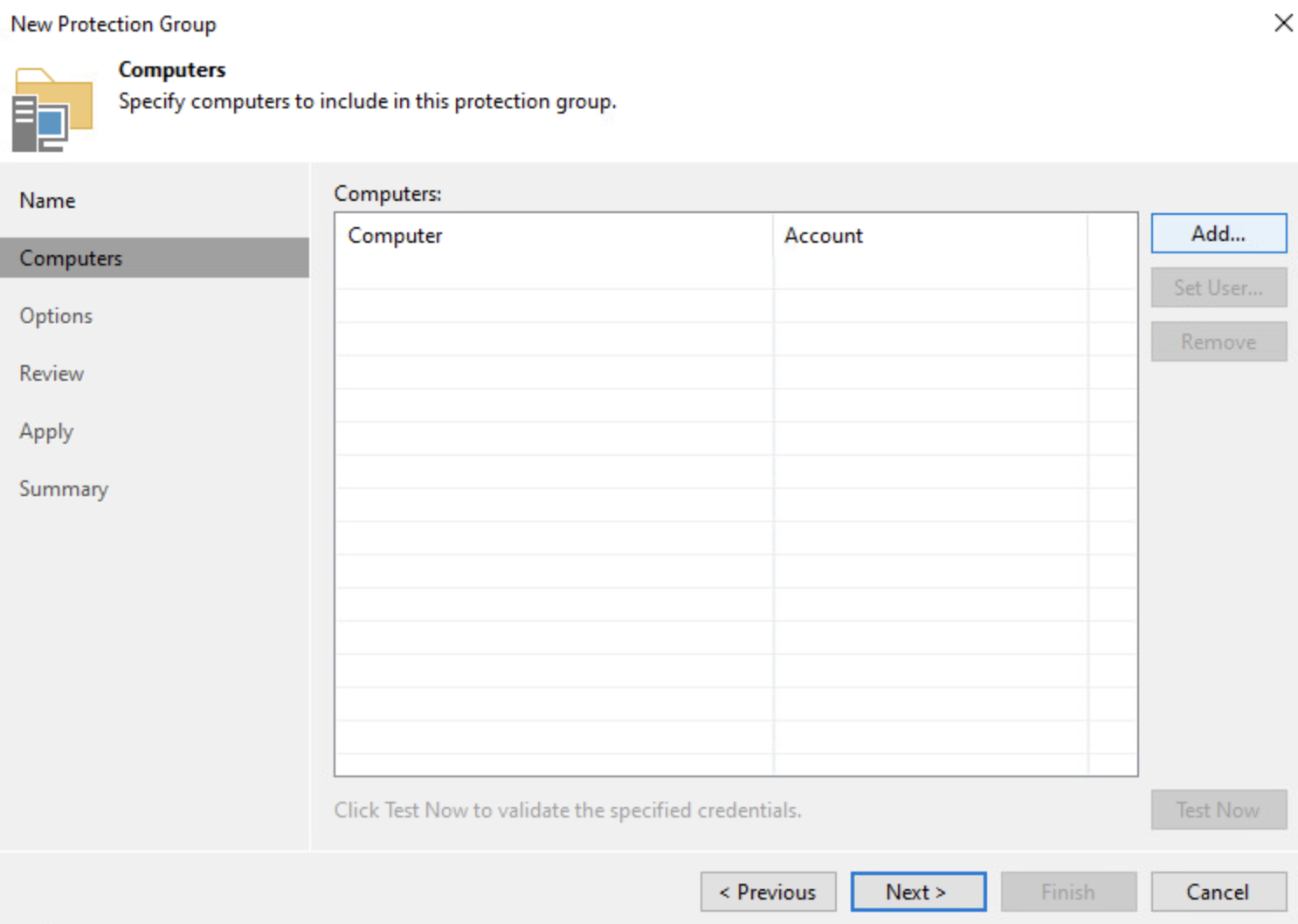Sort by the Computer column header
1298x924 pixels.
pyautogui.click(x=555, y=235)
